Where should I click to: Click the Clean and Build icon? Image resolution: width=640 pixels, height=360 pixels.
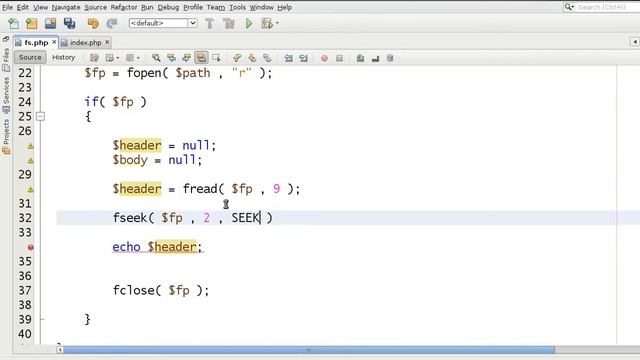[x=229, y=23]
